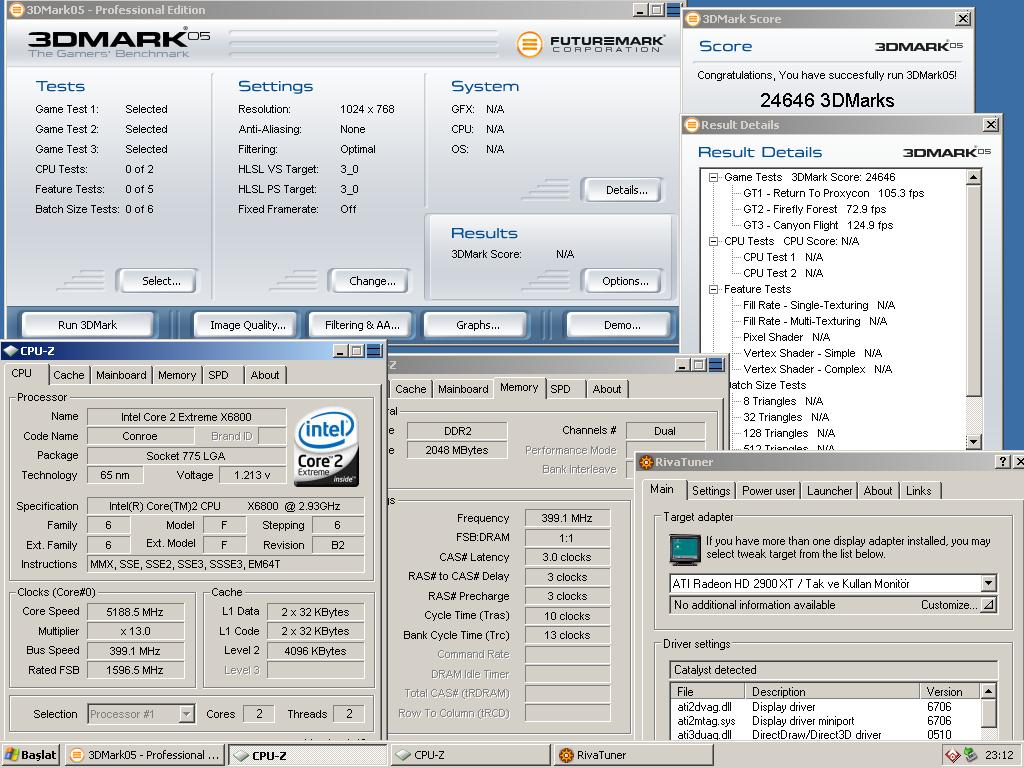The image size is (1024, 768).
Task: Collapse the Feature Tests tree node
Action: coord(714,289)
